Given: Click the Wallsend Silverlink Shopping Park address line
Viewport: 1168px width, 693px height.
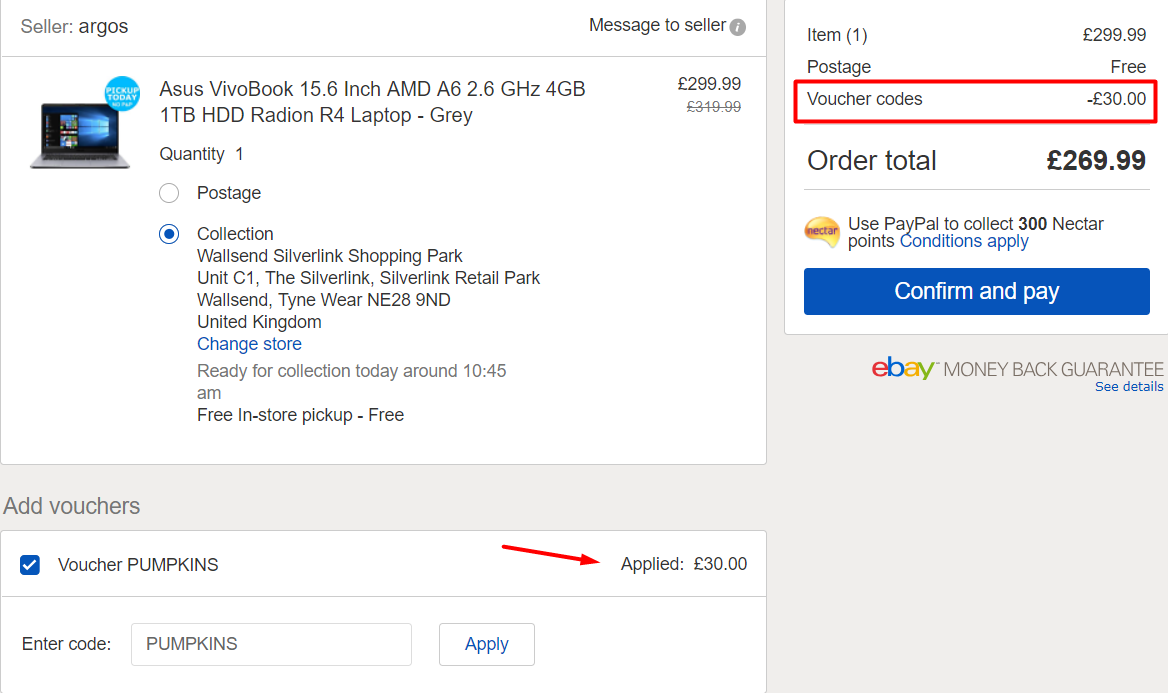Looking at the screenshot, I should pyautogui.click(x=330, y=256).
